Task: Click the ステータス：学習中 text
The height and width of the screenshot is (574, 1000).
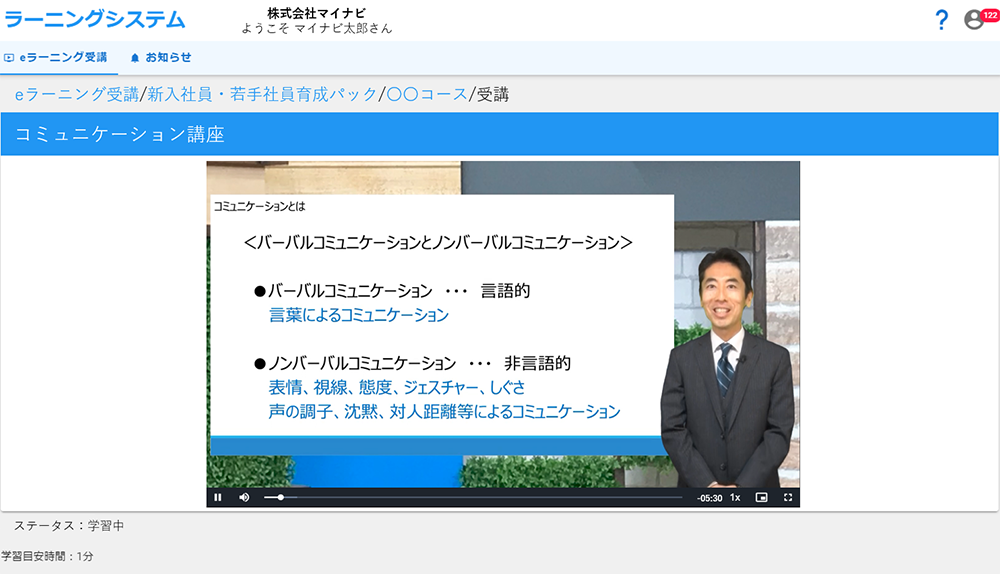Action: 69,526
